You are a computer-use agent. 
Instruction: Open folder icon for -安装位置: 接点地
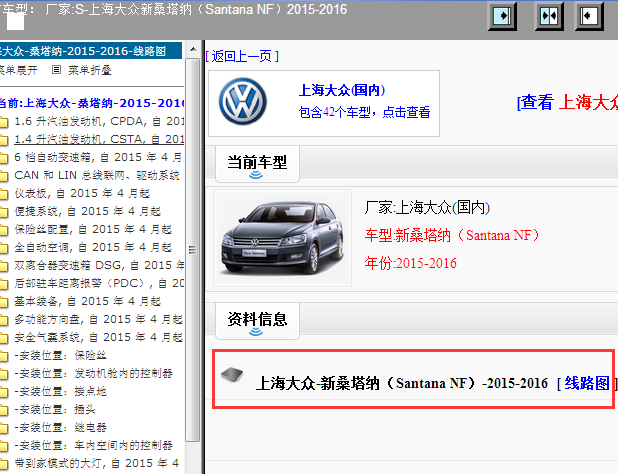[3, 392]
